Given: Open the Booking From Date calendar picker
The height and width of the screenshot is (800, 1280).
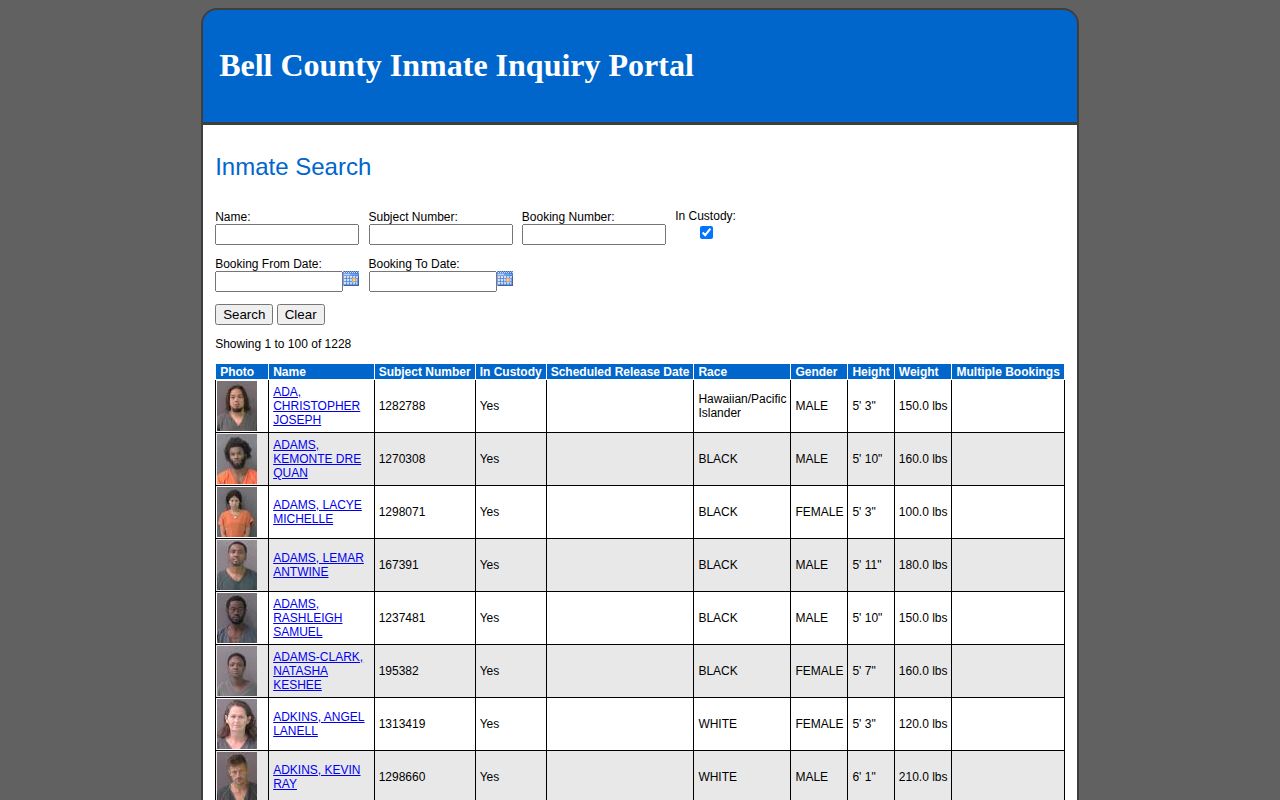Looking at the screenshot, I should coord(351,279).
